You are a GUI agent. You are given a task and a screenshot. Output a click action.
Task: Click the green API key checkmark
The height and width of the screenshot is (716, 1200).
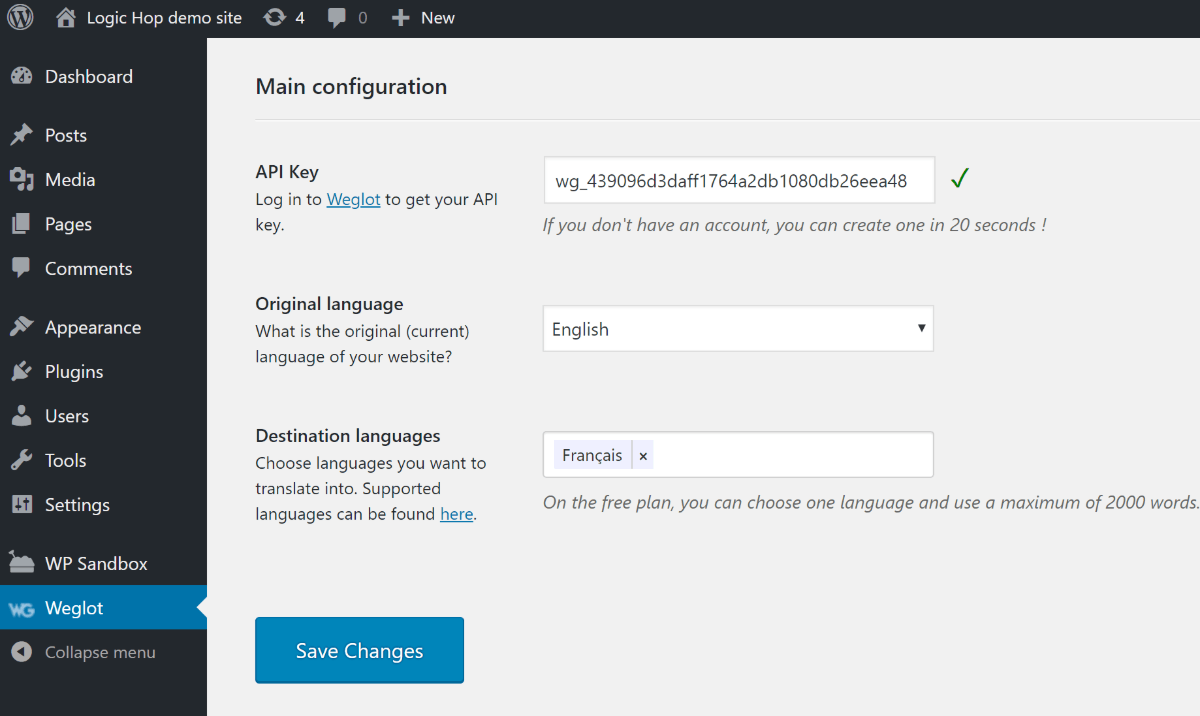pos(960,179)
